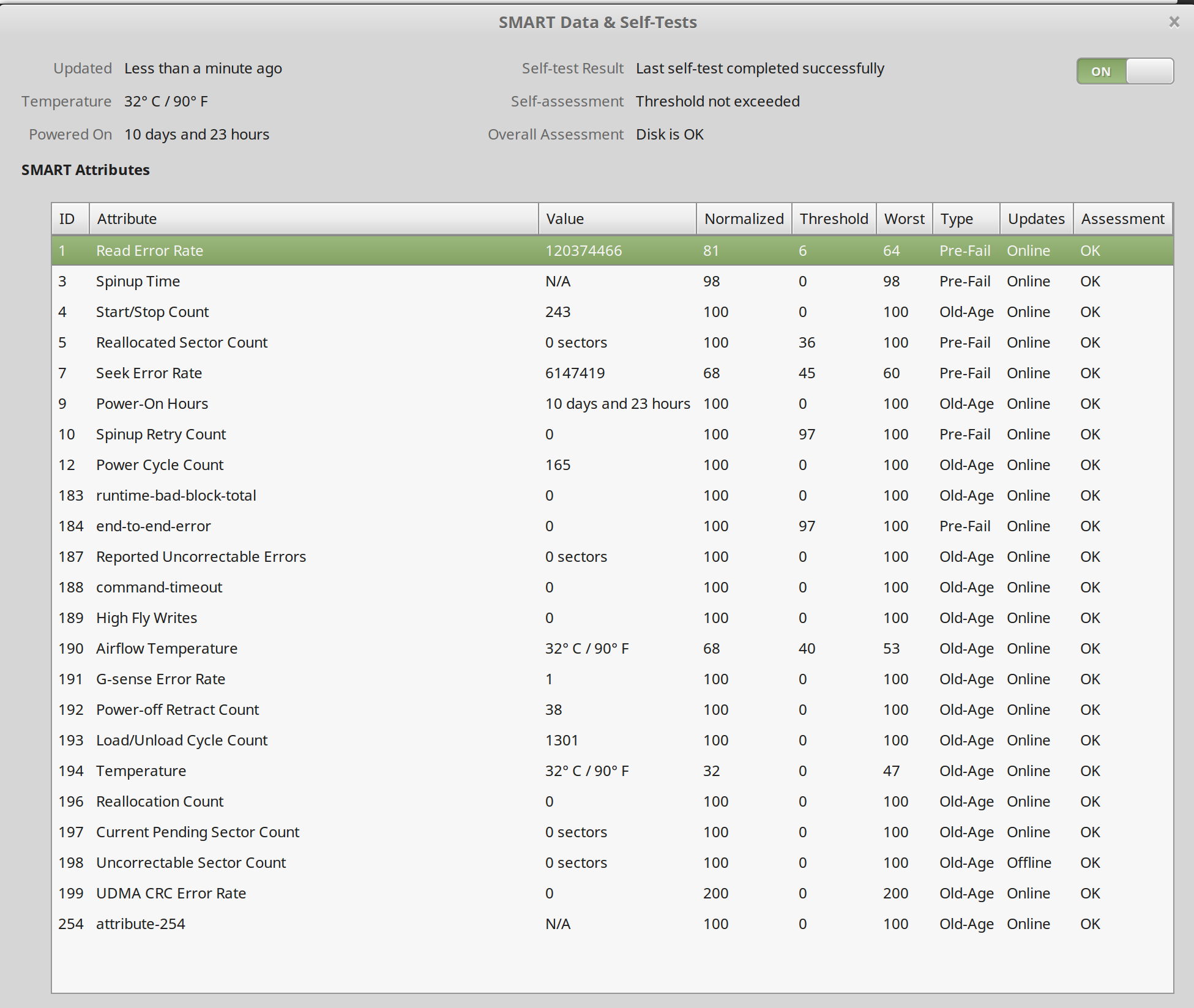The image size is (1194, 1008).
Task: Click the Assessment column header
Action: (1122, 219)
